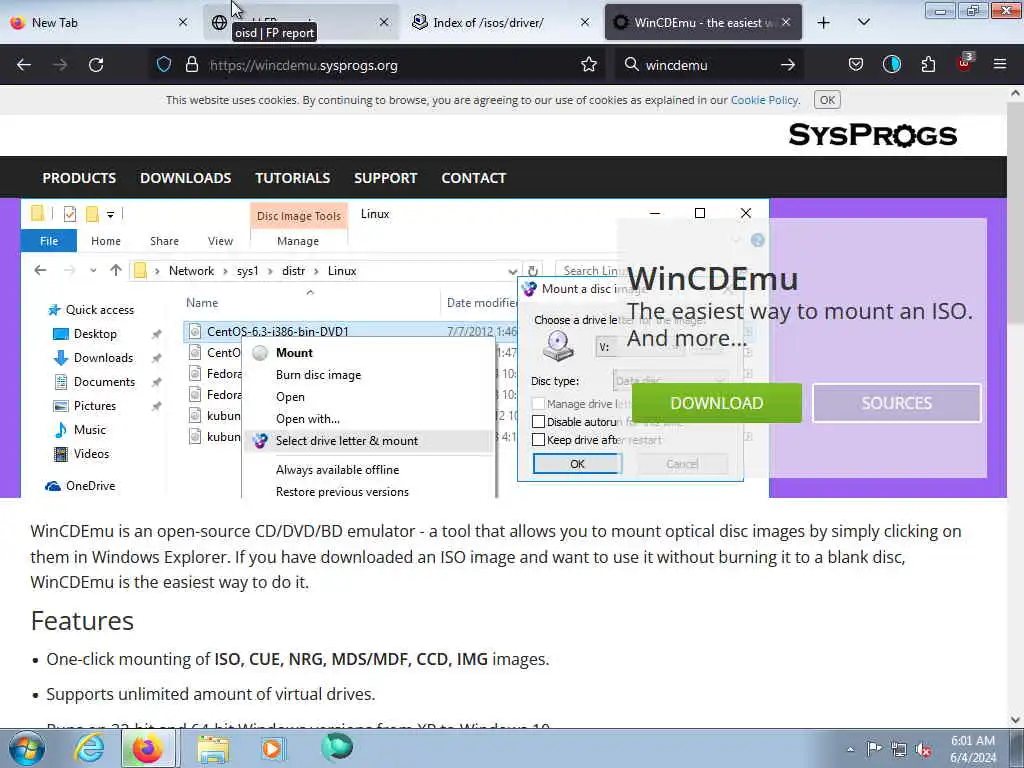Open Windows Media Player taskbar icon
This screenshot has height=768, width=1024.
272,749
